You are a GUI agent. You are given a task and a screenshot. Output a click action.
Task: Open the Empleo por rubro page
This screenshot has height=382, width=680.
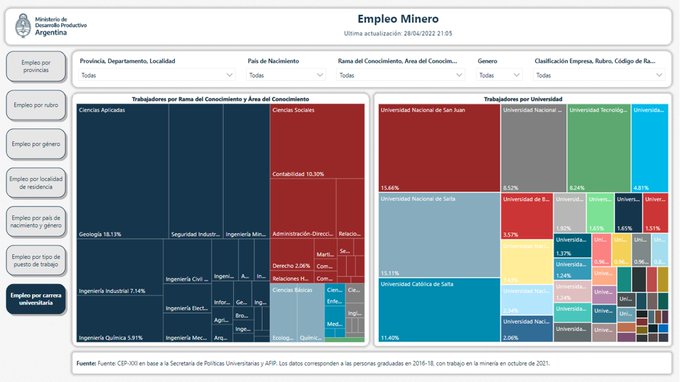pyautogui.click(x=36, y=105)
